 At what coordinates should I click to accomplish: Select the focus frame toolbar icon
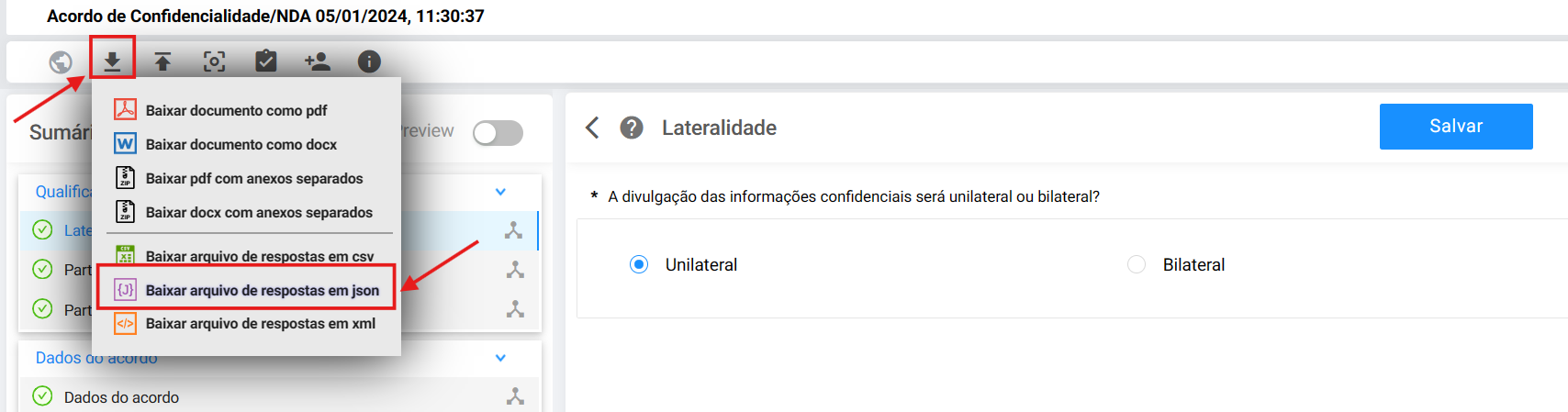214,61
